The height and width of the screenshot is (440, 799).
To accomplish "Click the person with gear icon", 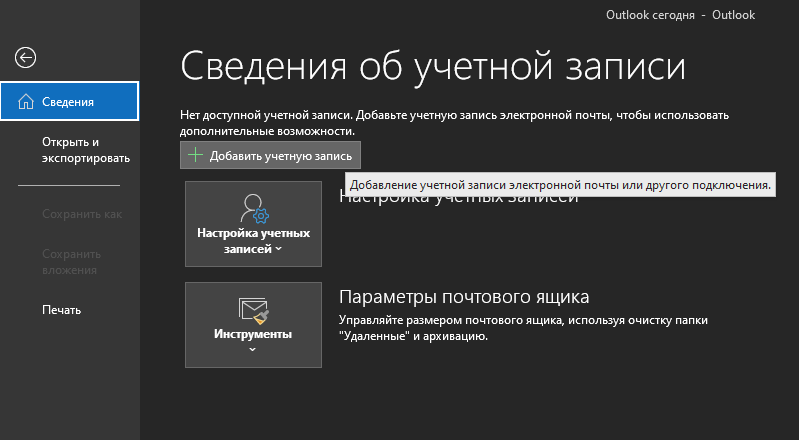I will coord(253,207).
